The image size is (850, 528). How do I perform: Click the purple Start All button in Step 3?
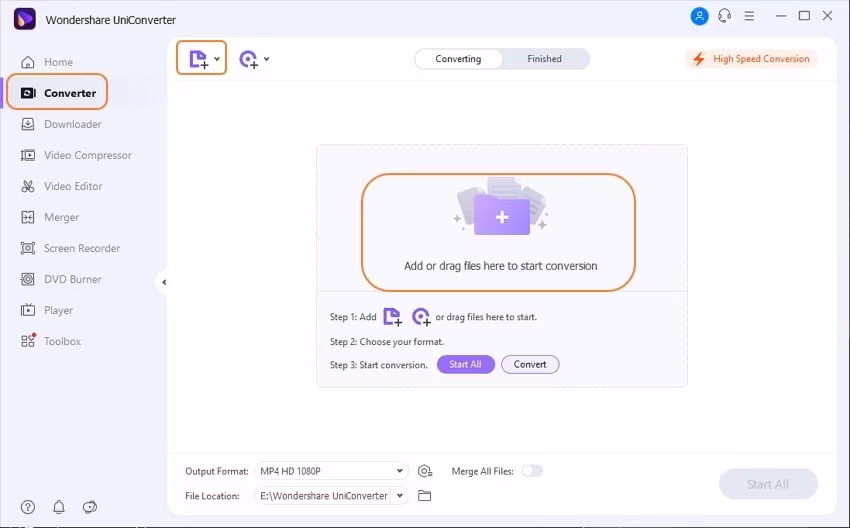pos(466,364)
